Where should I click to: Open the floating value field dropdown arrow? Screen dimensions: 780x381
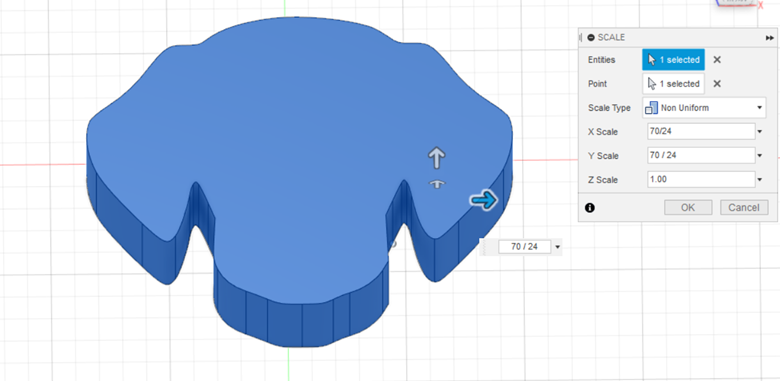coord(557,247)
